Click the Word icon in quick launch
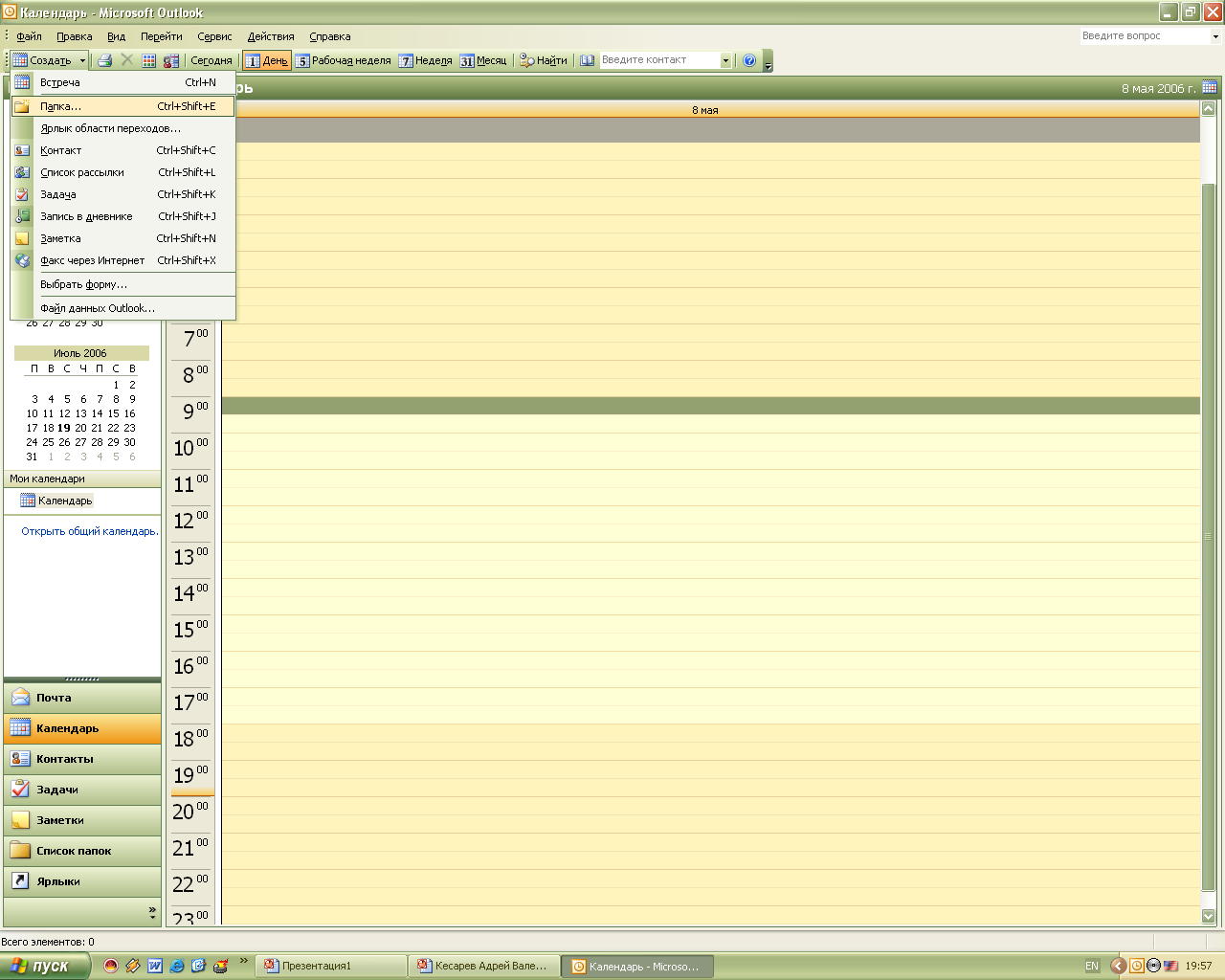The height and width of the screenshot is (980, 1225). click(x=155, y=966)
